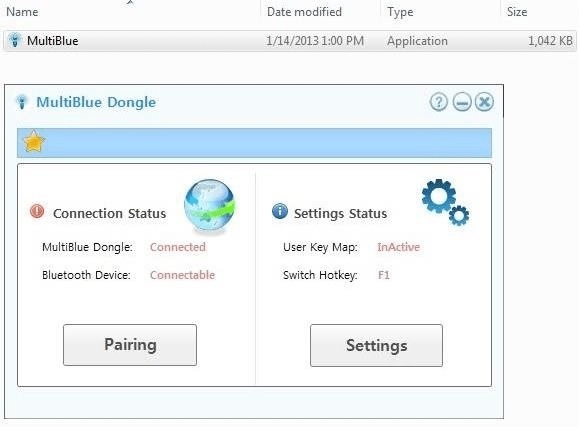579x427 pixels.
Task: Click the yellow star icon in blue bar
Action: pyautogui.click(x=34, y=142)
